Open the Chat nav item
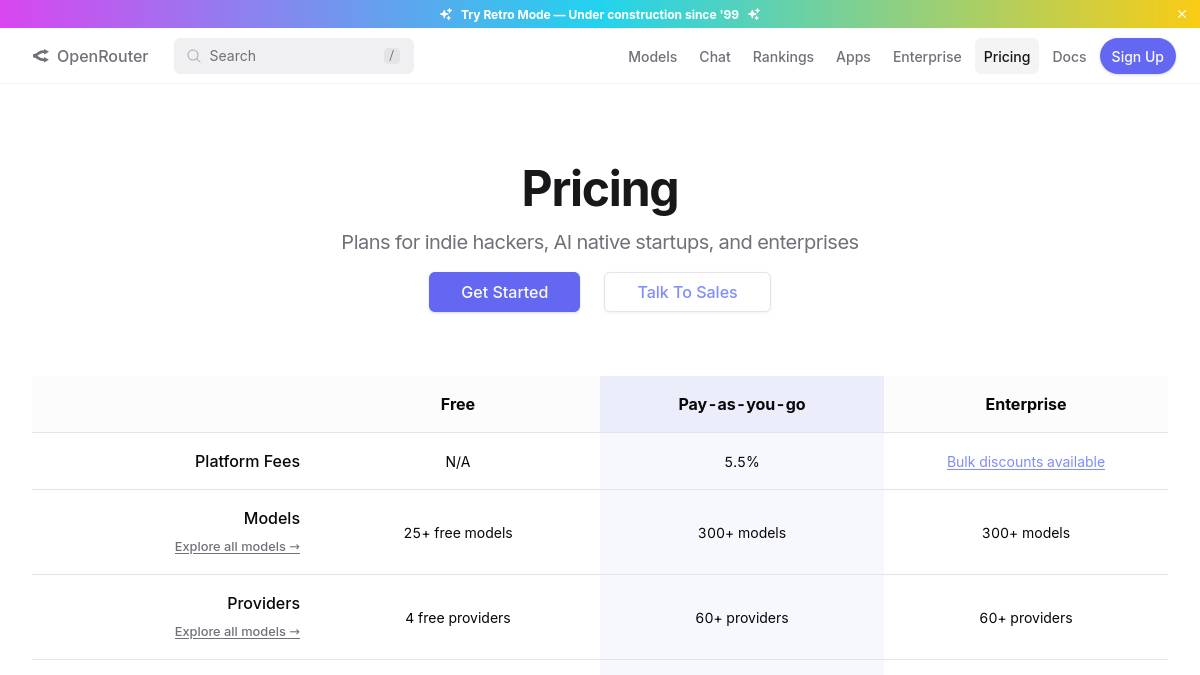 (x=714, y=57)
